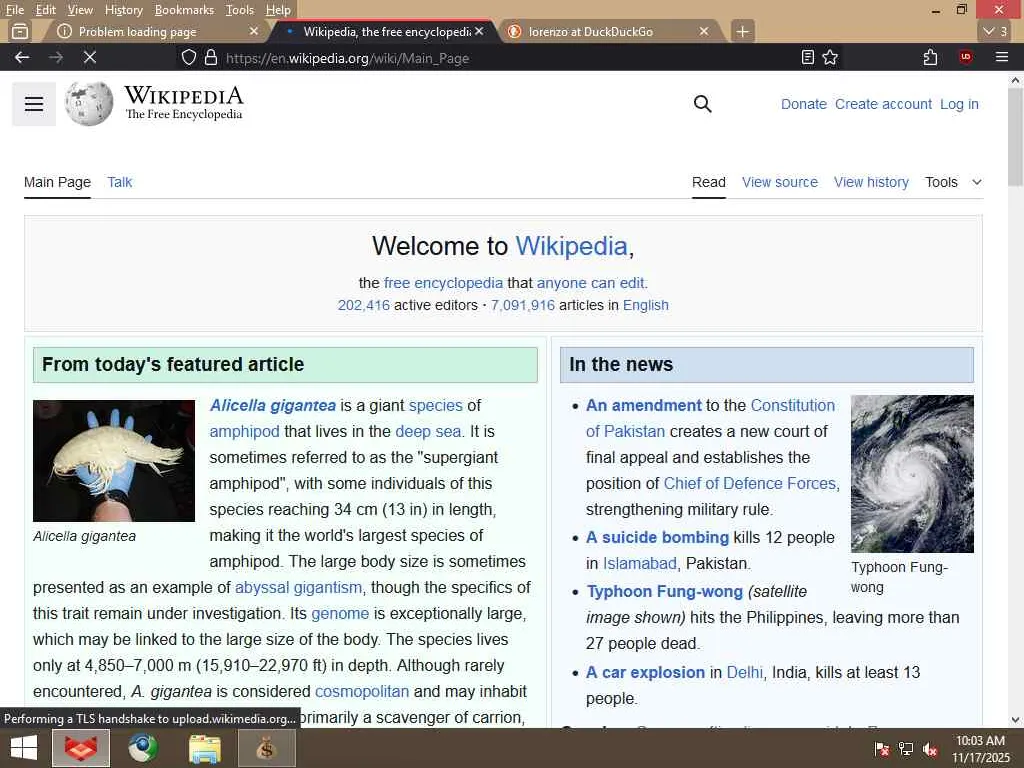Viewport: 1024px width, 768px height.
Task: Open the Windows Start button
Action: [24, 748]
